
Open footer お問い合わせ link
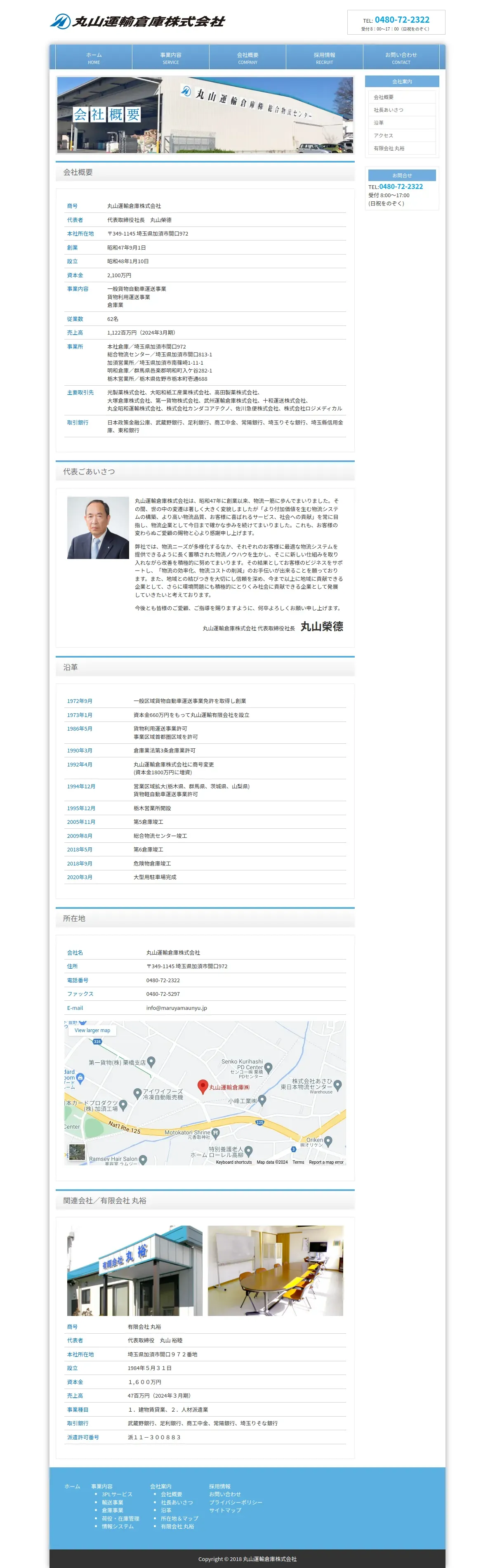(x=225, y=1494)
